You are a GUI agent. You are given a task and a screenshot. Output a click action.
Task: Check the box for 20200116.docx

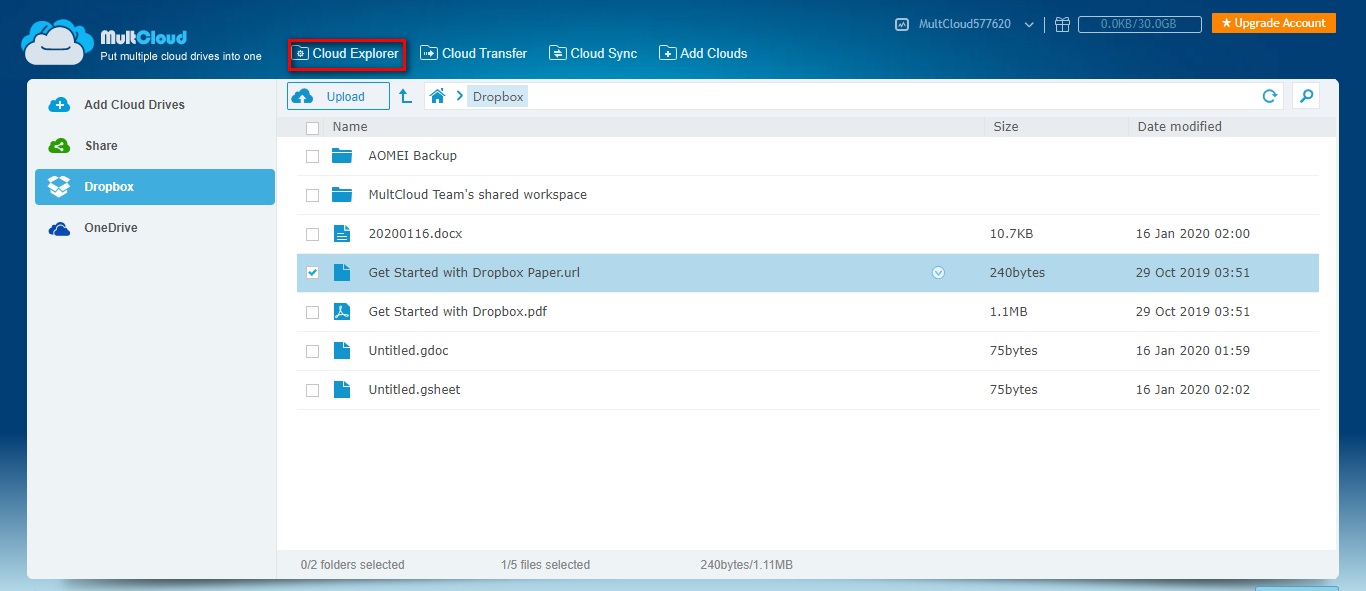coord(313,234)
